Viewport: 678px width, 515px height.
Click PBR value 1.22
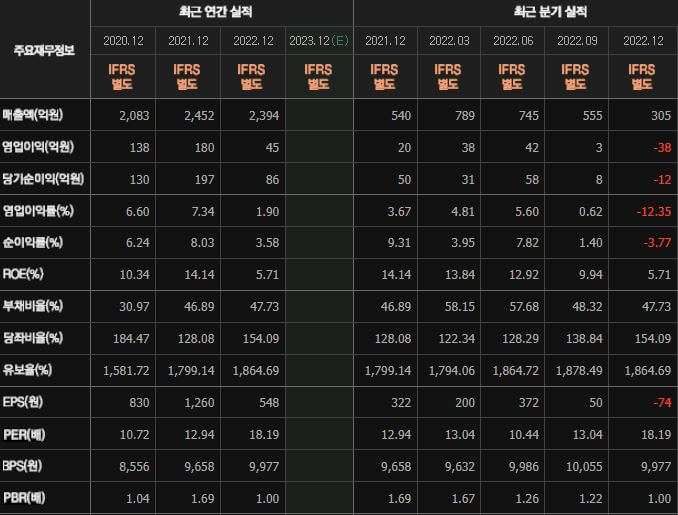pyautogui.click(x=591, y=499)
